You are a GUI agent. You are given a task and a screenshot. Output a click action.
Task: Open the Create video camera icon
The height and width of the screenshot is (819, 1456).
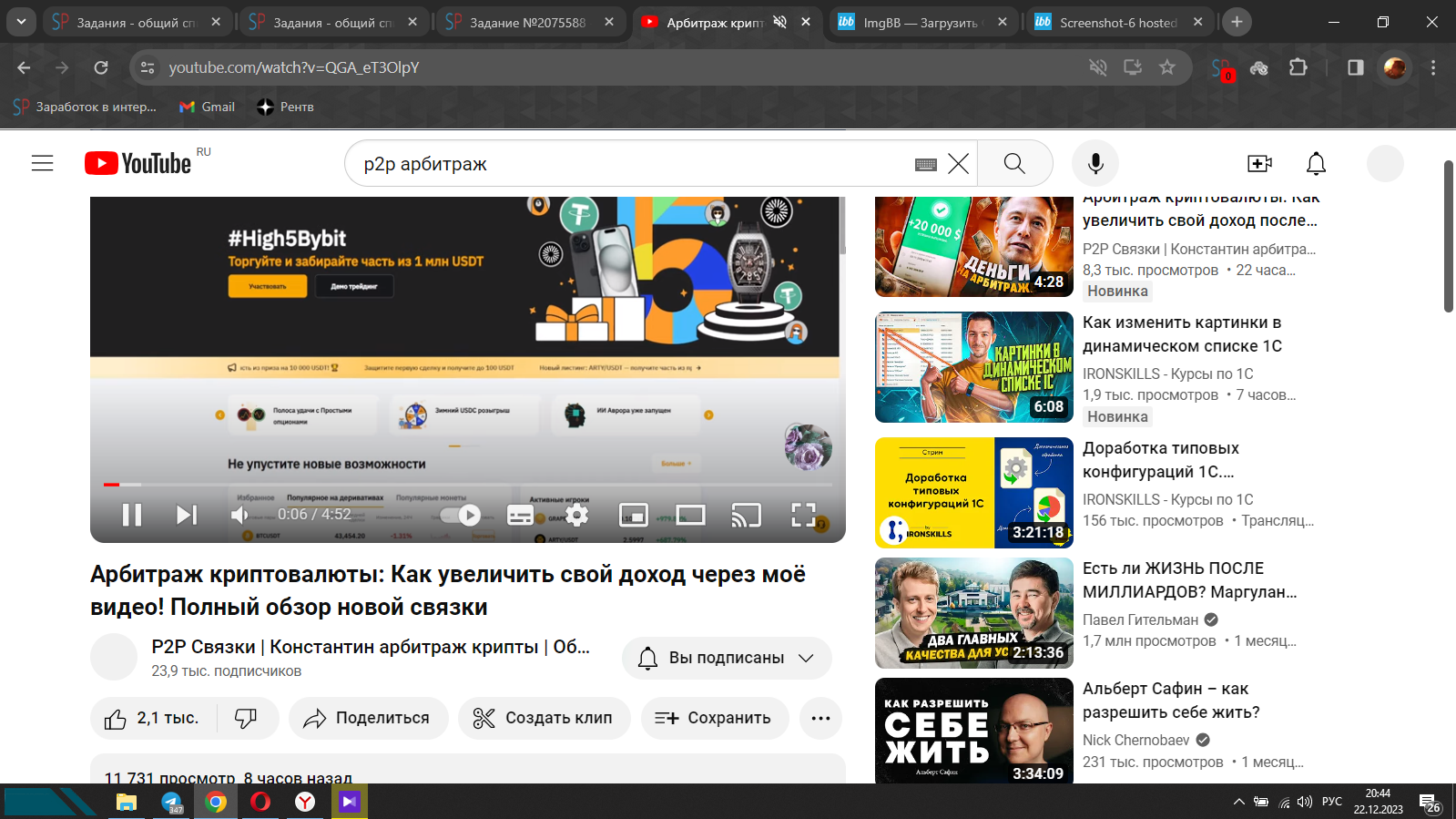click(1259, 163)
